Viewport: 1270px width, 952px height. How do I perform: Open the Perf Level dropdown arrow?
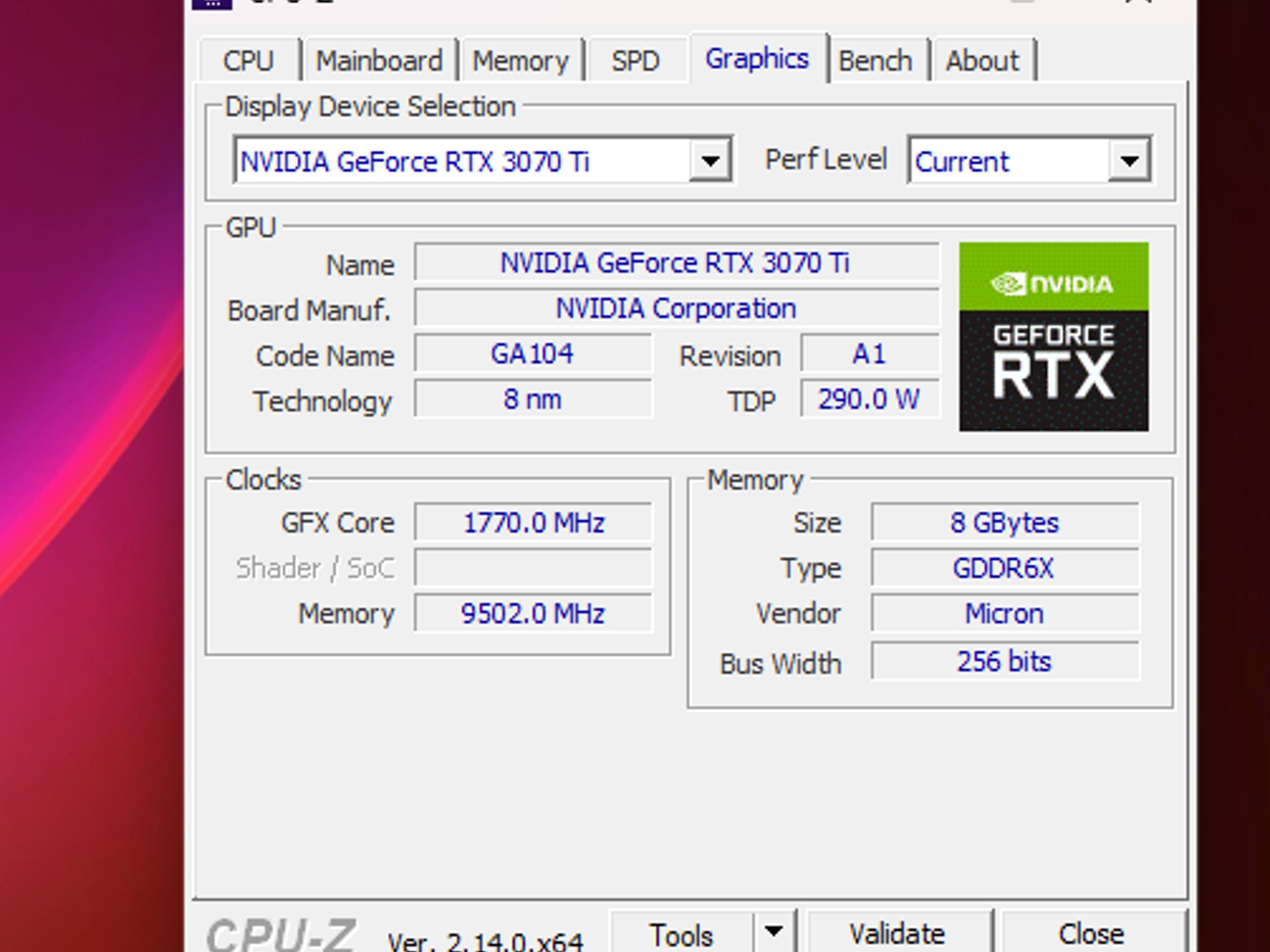tap(1129, 161)
